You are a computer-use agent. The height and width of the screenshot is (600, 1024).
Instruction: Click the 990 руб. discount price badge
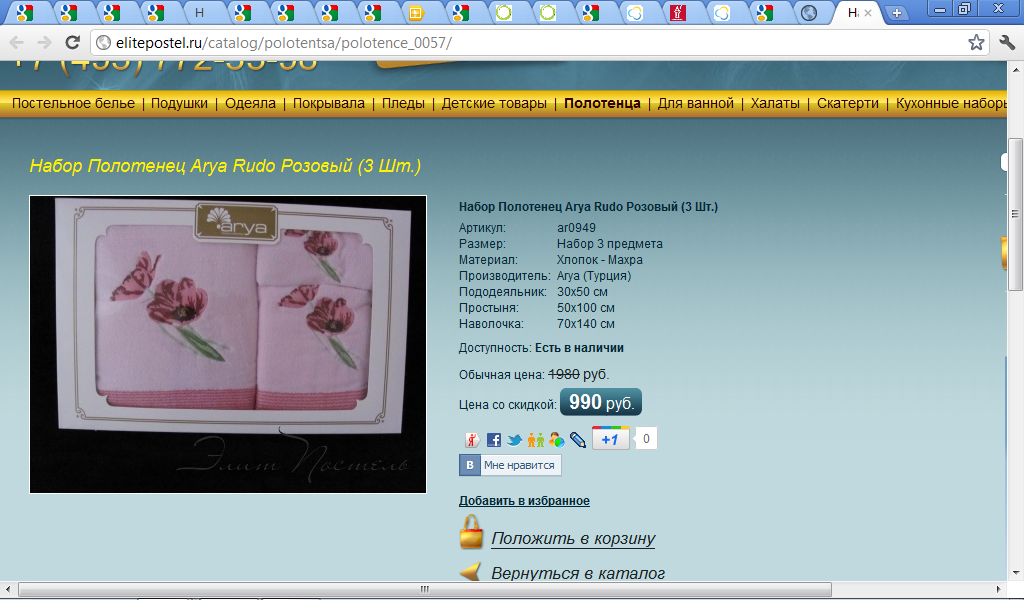601,402
